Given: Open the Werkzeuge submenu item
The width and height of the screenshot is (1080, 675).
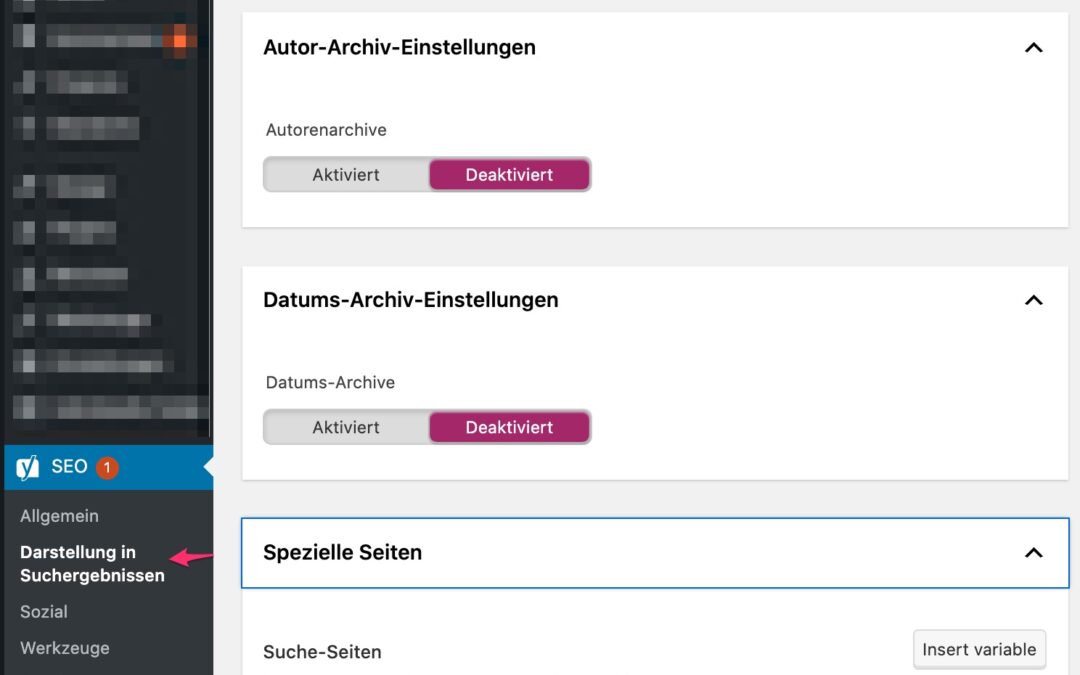Looking at the screenshot, I should coord(64,647).
